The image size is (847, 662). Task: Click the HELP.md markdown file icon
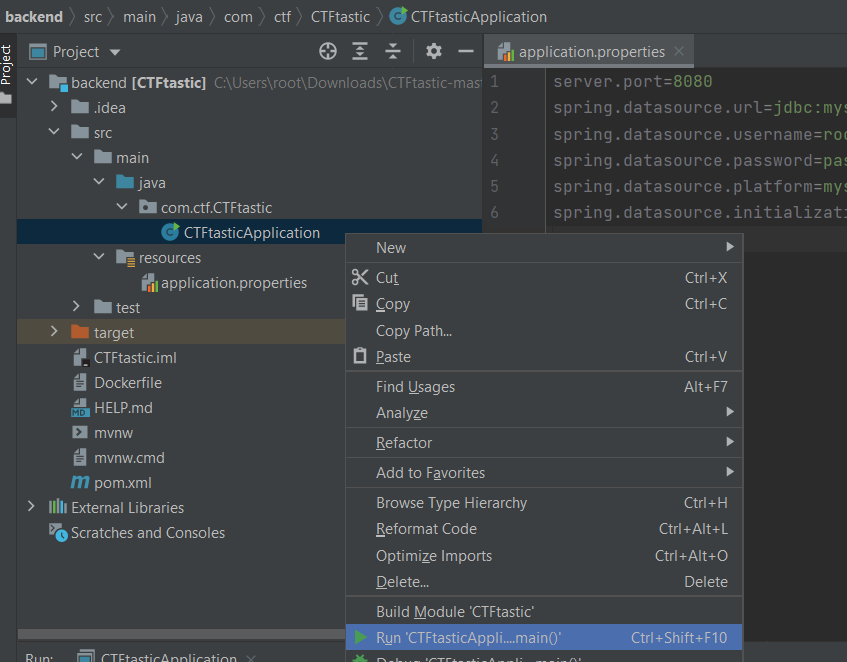tap(80, 408)
